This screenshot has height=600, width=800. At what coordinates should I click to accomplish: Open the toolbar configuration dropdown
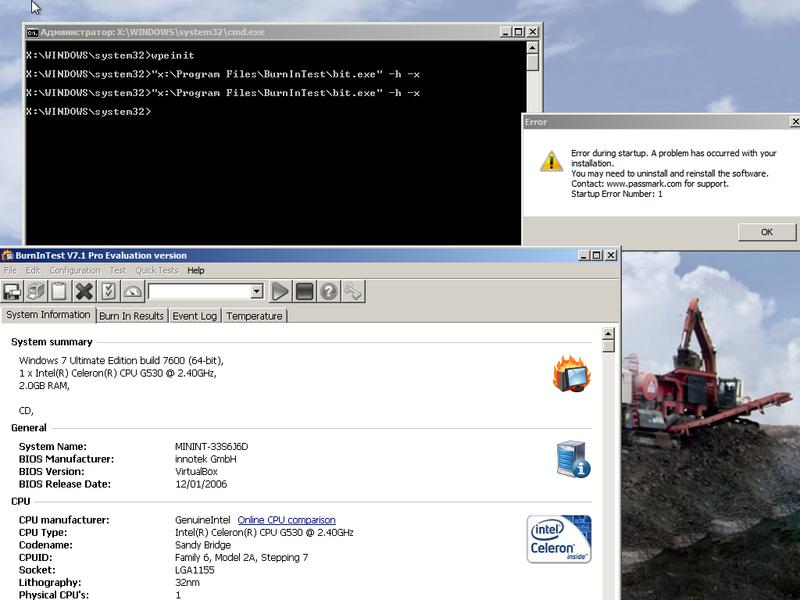point(257,291)
